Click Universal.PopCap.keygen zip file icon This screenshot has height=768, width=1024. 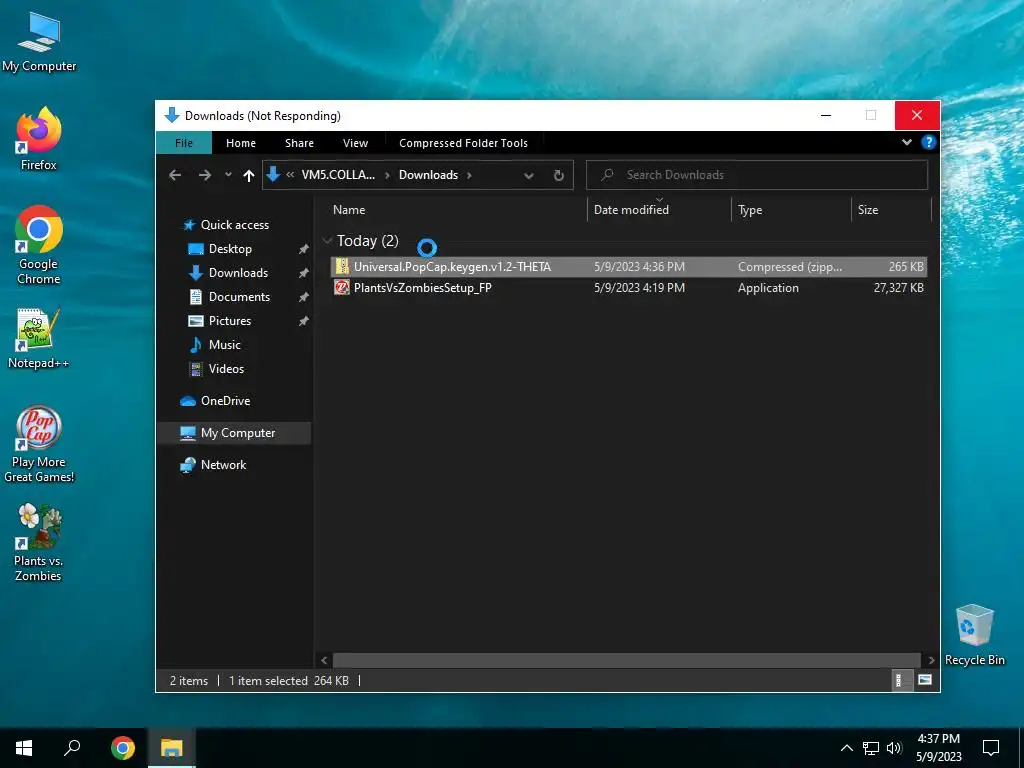(342, 266)
